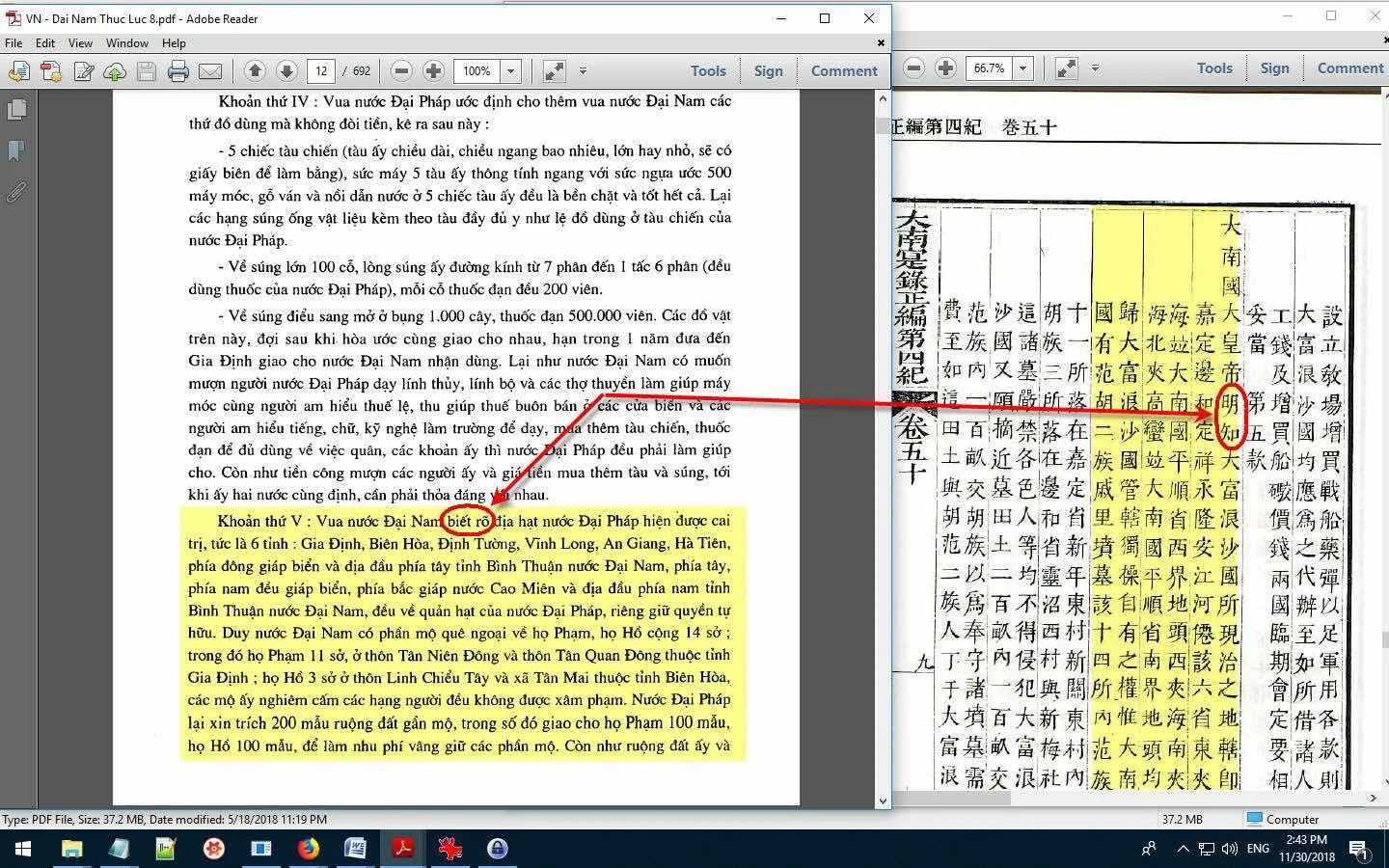
Task: Zoom out in the front Reader window
Action: (402, 70)
